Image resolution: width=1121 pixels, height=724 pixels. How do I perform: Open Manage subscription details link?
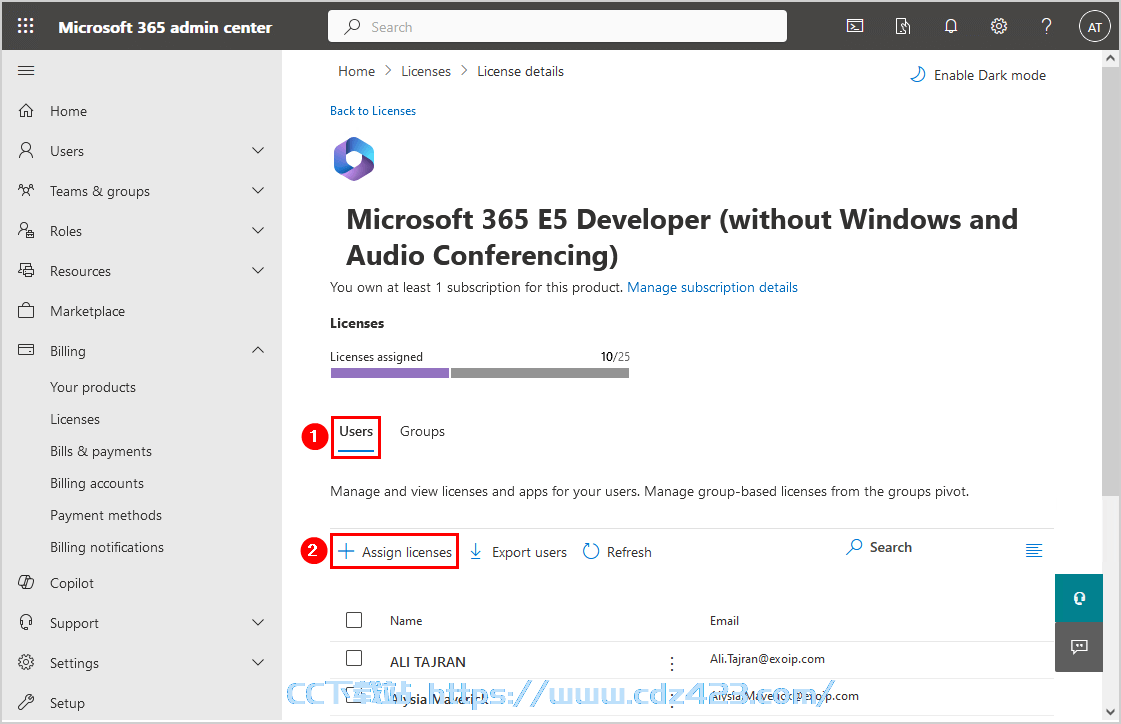pyautogui.click(x=712, y=287)
